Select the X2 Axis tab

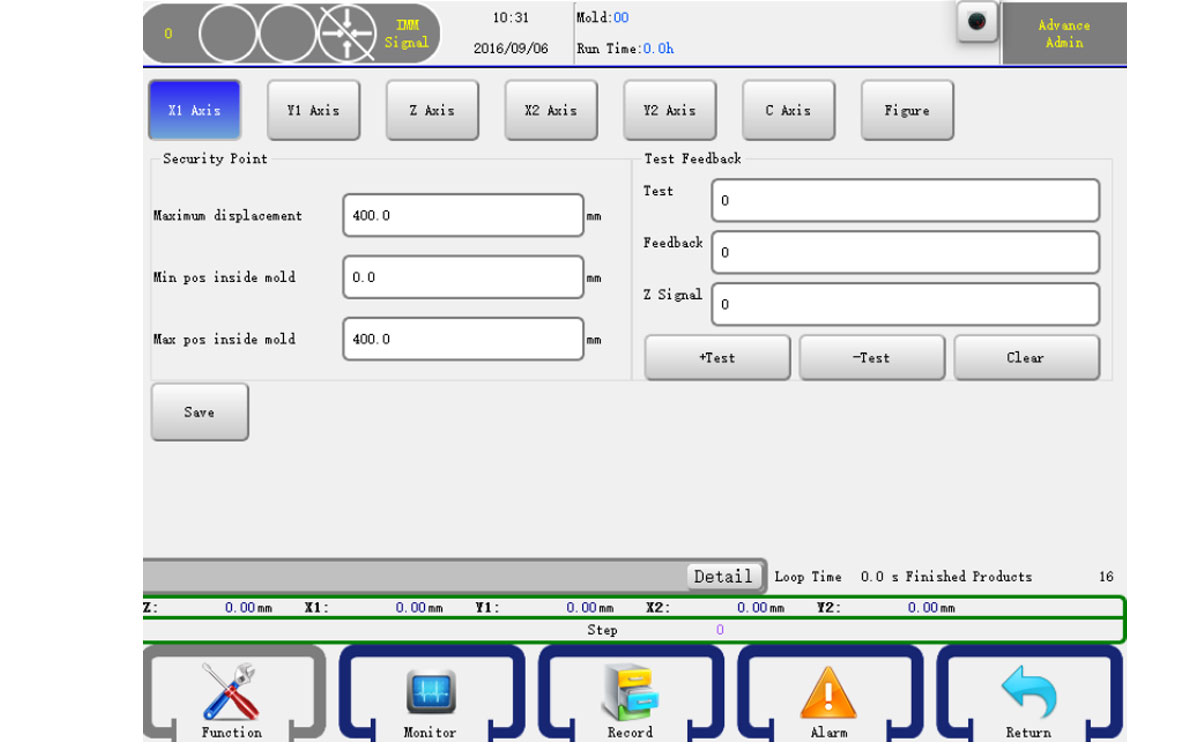[551, 110]
